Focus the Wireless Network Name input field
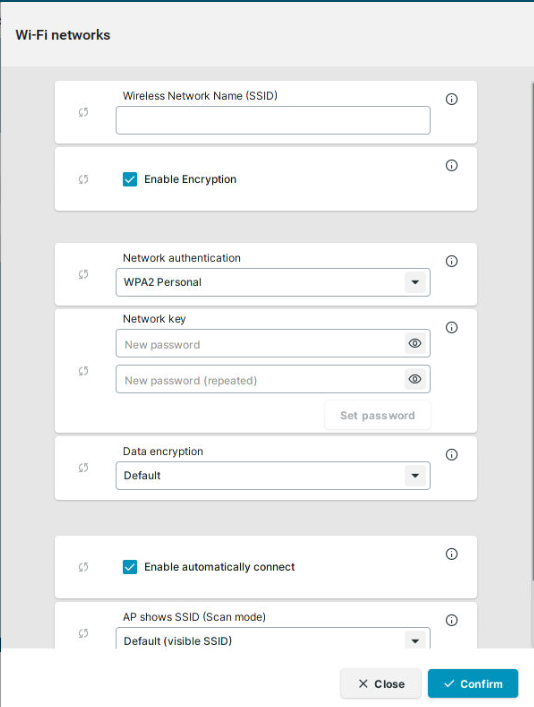 coord(273,120)
